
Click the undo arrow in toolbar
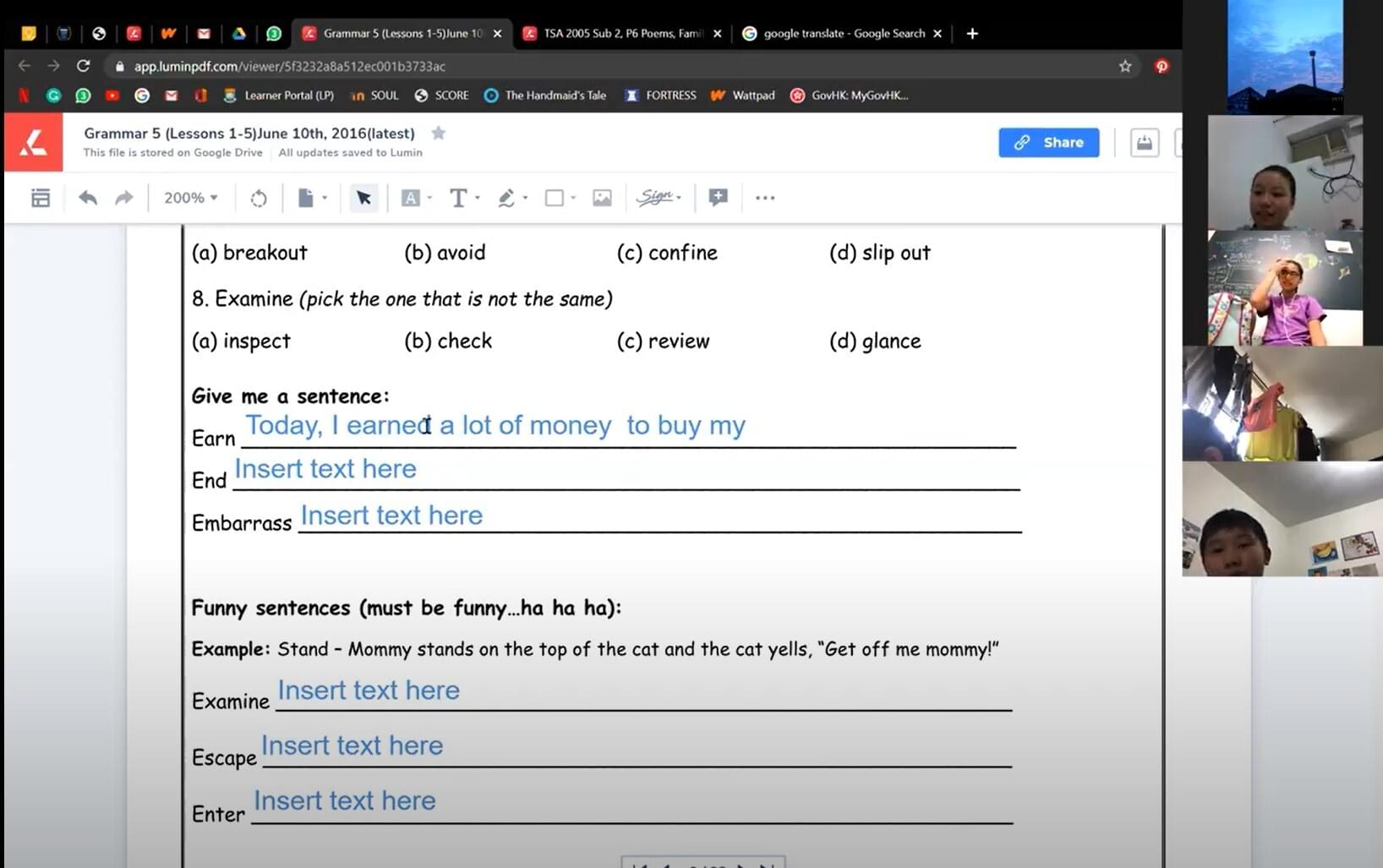[x=88, y=198]
